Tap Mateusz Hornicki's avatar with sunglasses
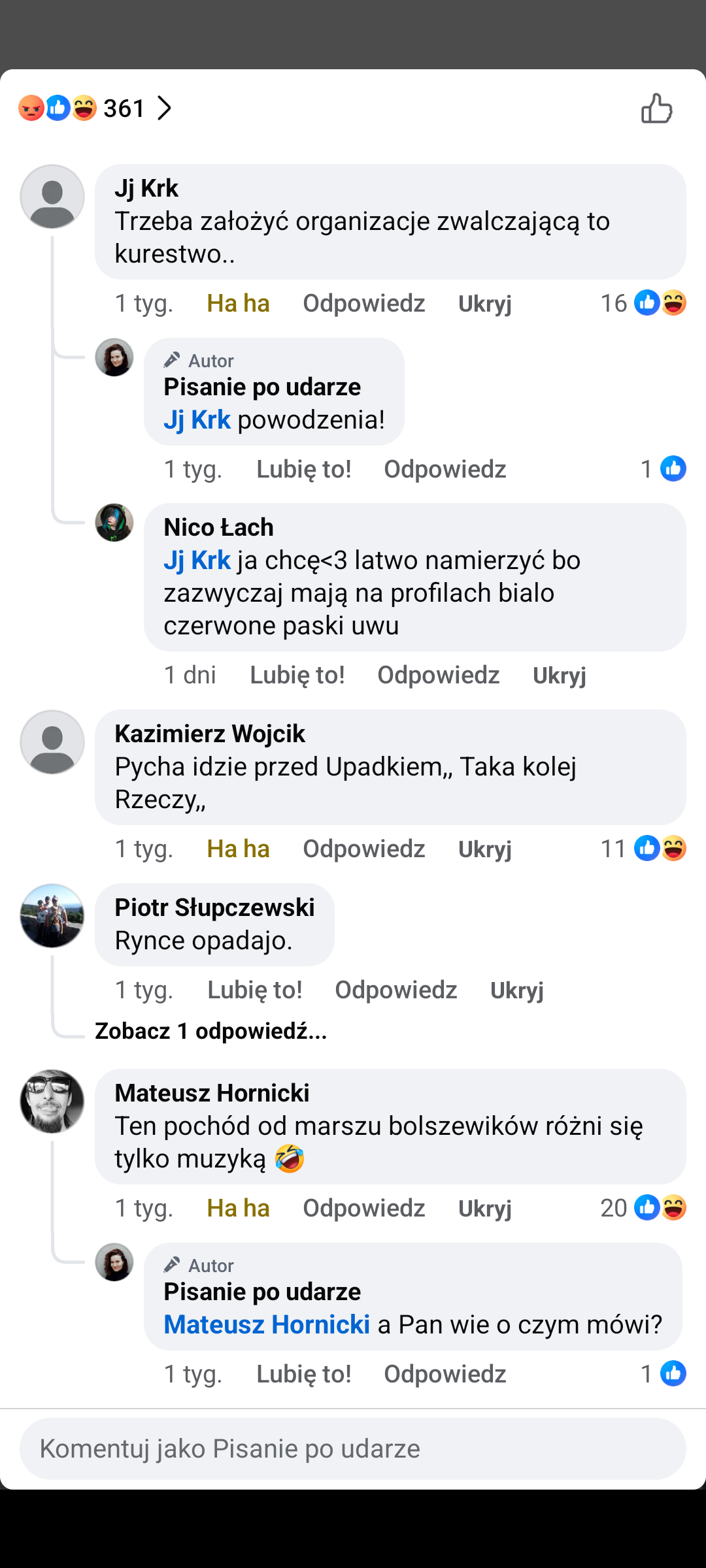The width and height of the screenshot is (706, 1568). [x=52, y=1102]
